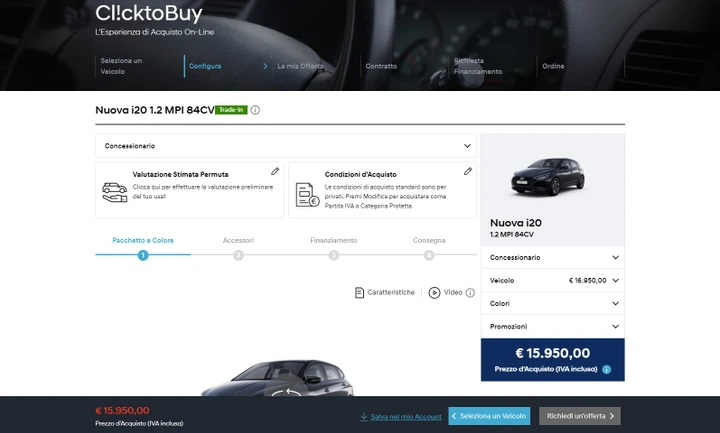This screenshot has height=433, width=720.
Task: Go to Seleziona un Veicolo step
Action: (121, 66)
